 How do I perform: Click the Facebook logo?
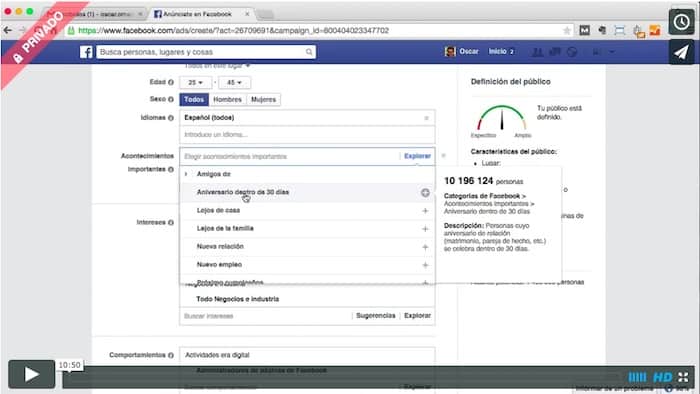click(86, 52)
